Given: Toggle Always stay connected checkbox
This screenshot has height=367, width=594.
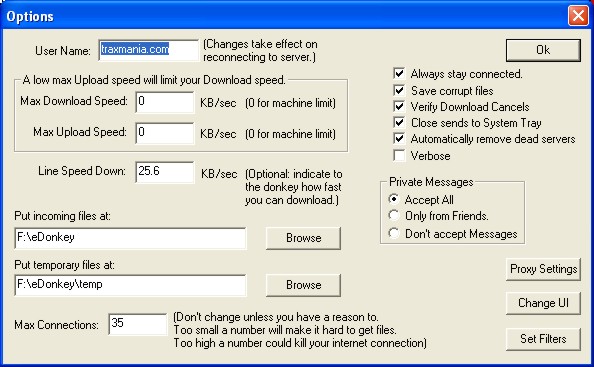Looking at the screenshot, I should tap(399, 73).
